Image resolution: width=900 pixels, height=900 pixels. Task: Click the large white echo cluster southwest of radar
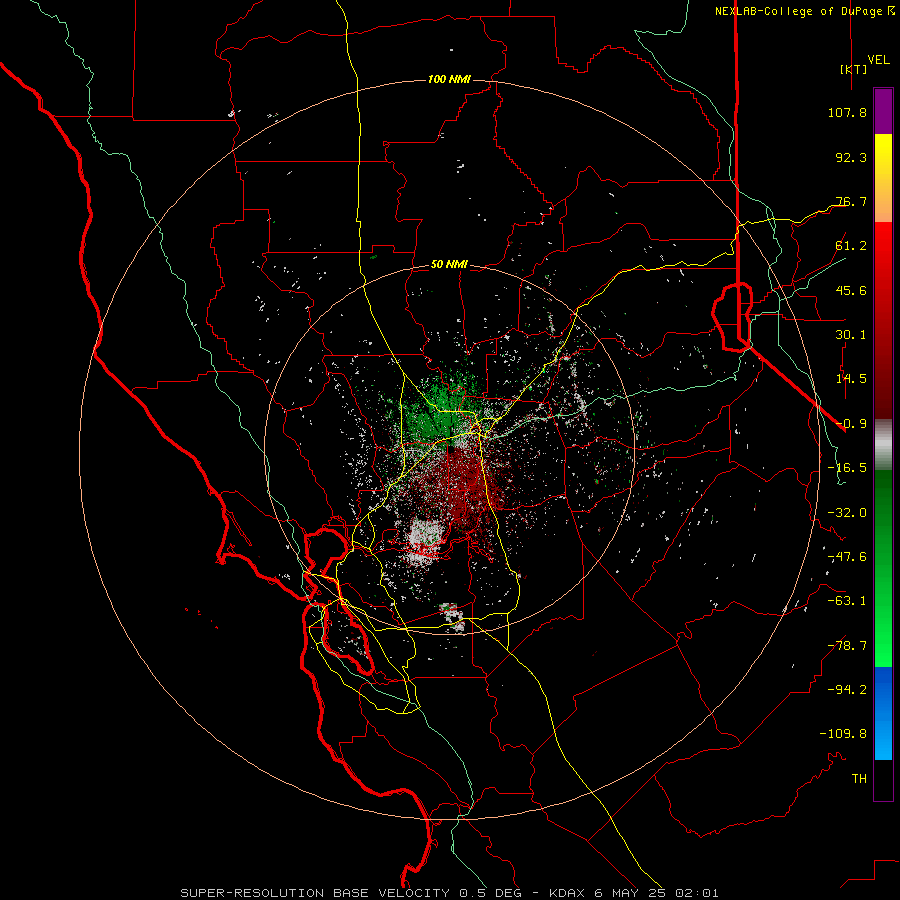pyautogui.click(x=426, y=540)
